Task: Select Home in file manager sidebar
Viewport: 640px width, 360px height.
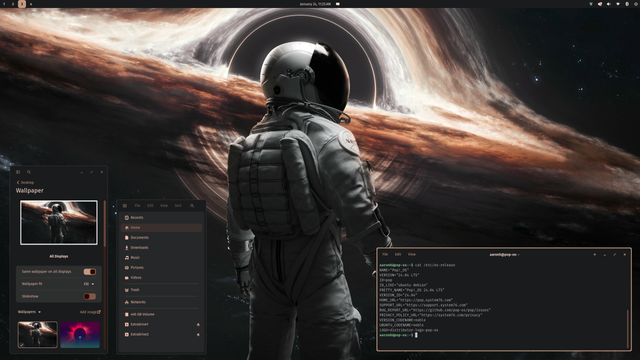Action: [162, 227]
